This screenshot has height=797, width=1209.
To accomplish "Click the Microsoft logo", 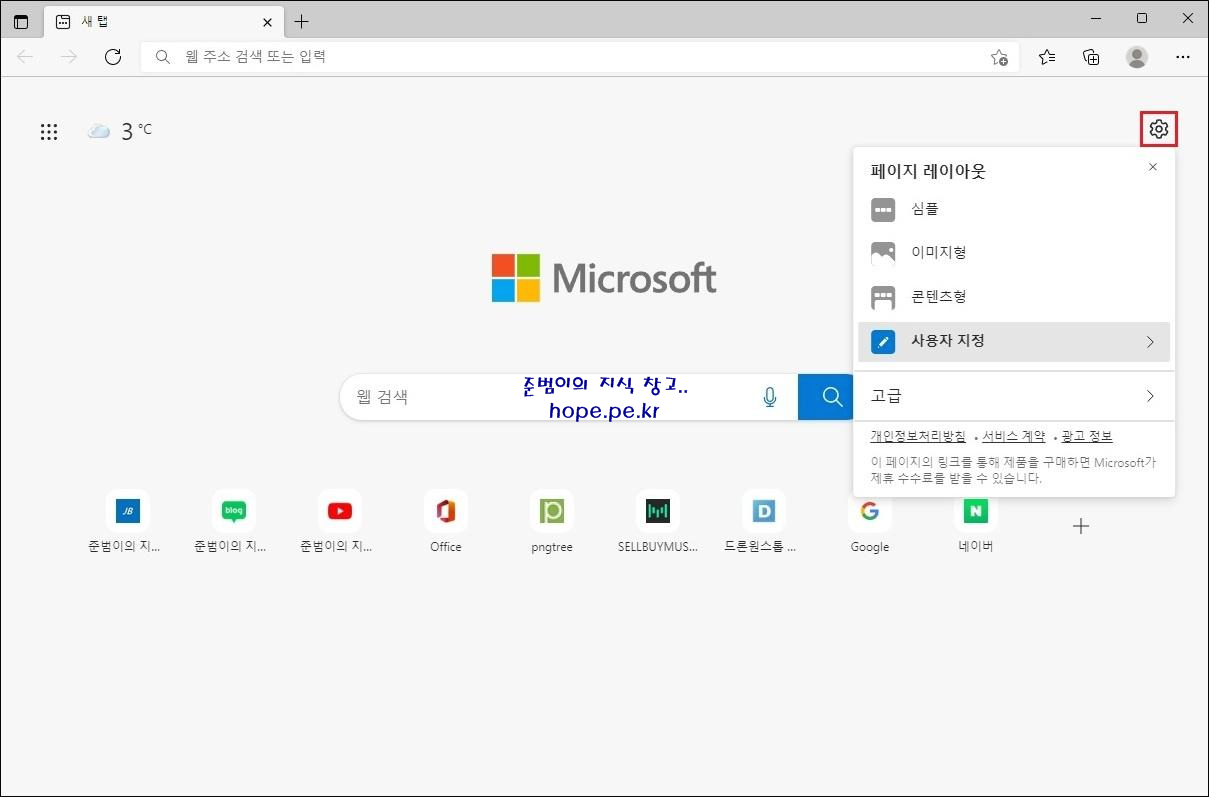I will click(x=604, y=278).
